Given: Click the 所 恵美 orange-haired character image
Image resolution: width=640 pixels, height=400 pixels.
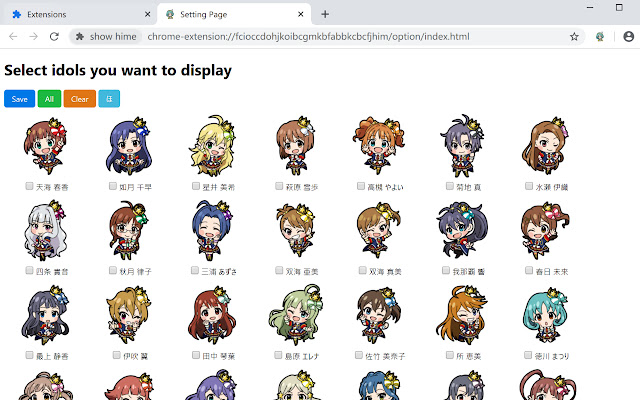Looking at the screenshot, I should [x=462, y=315].
